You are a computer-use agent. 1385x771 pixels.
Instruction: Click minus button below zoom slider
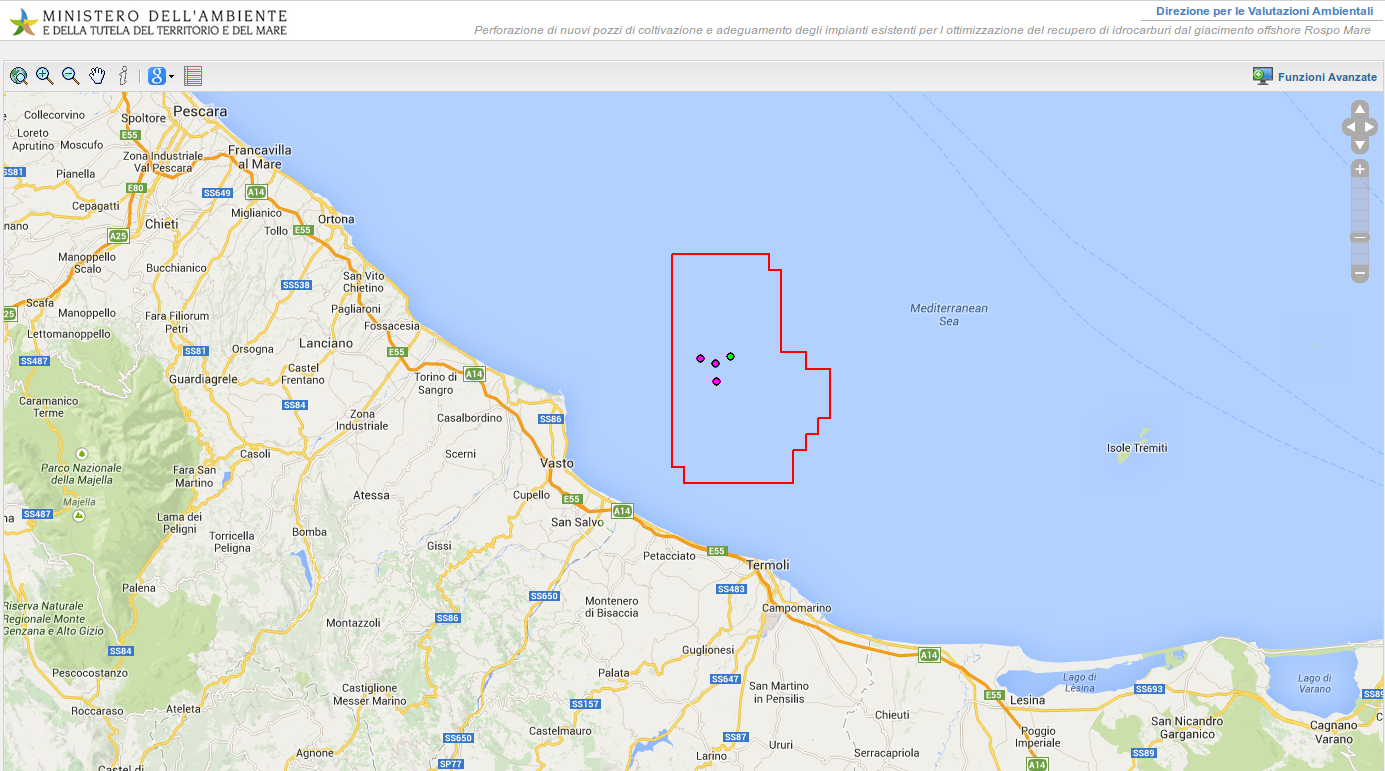click(x=1359, y=273)
